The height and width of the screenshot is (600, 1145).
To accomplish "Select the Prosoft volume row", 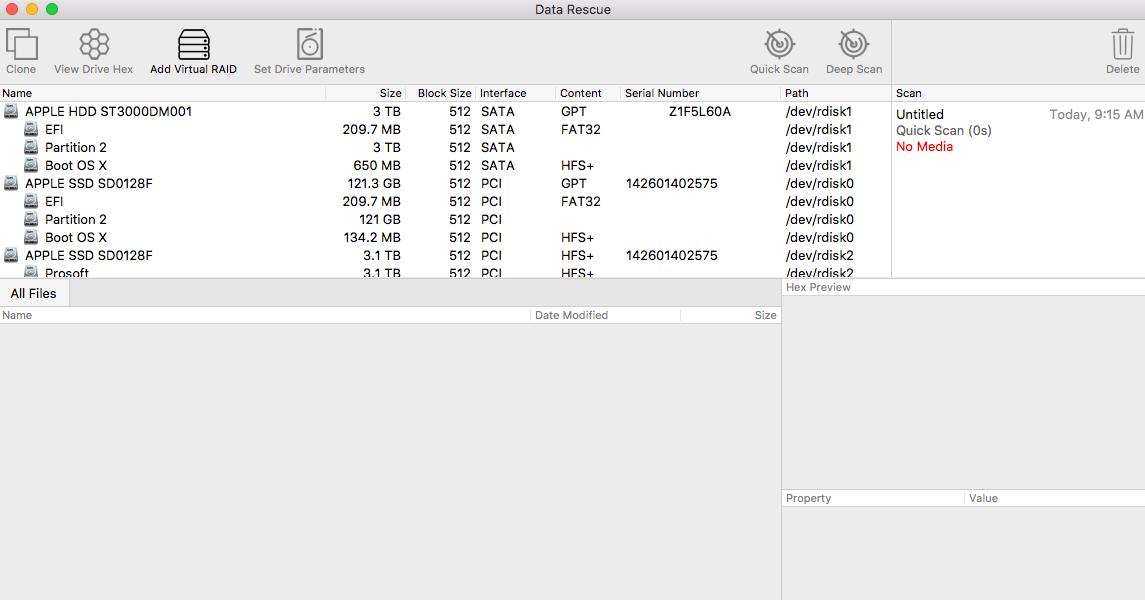I will [x=66, y=273].
